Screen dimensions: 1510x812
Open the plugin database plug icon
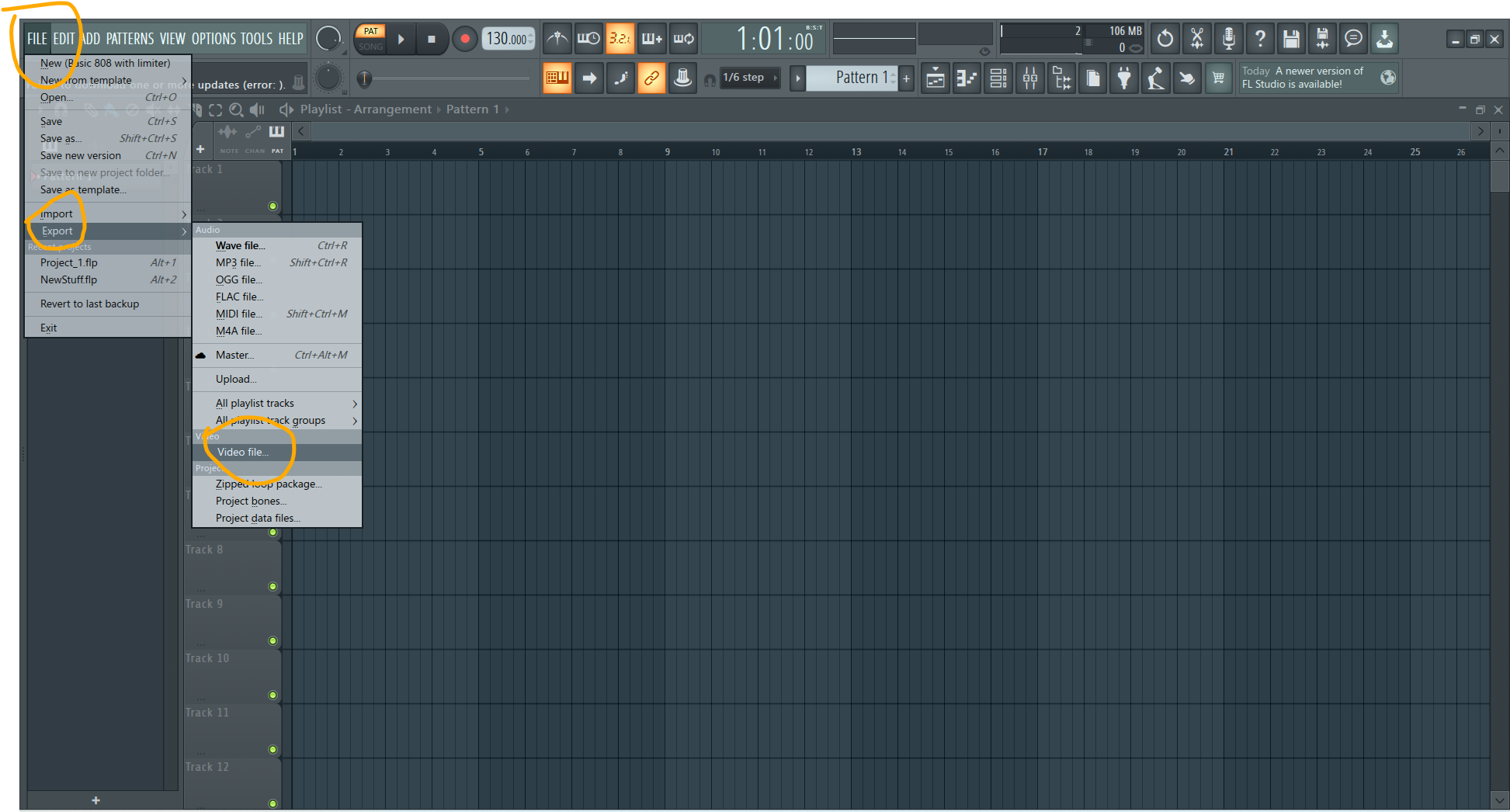(x=1124, y=78)
